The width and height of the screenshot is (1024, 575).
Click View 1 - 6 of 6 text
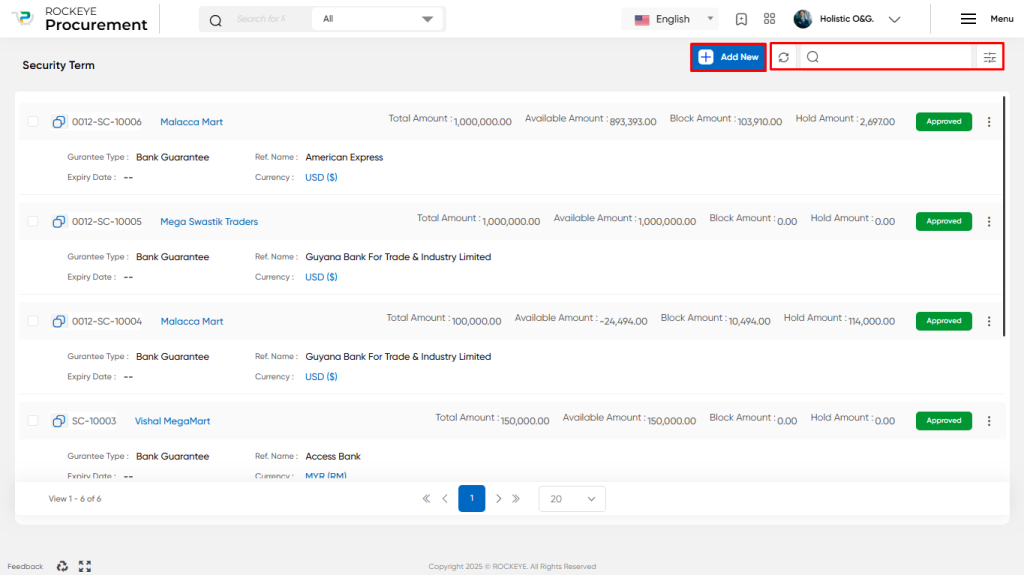point(74,499)
